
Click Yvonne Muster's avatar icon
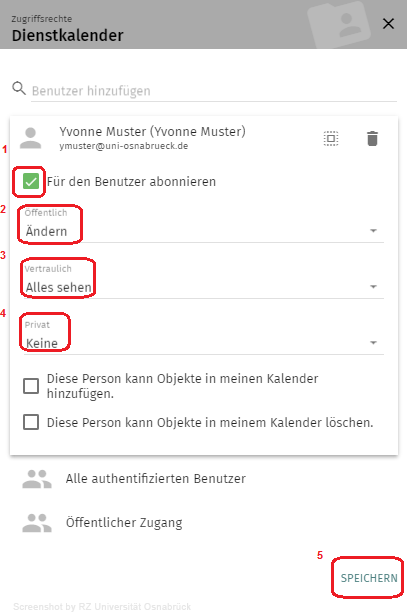tap(31, 138)
